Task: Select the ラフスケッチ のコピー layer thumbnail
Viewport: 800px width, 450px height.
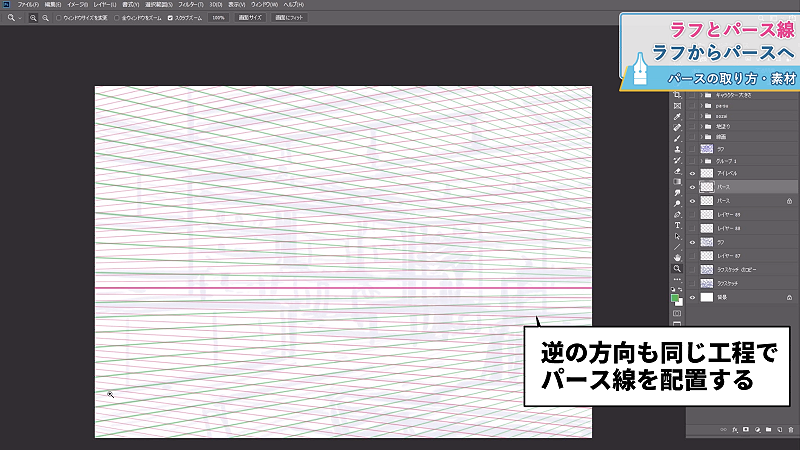Action: coord(707,270)
